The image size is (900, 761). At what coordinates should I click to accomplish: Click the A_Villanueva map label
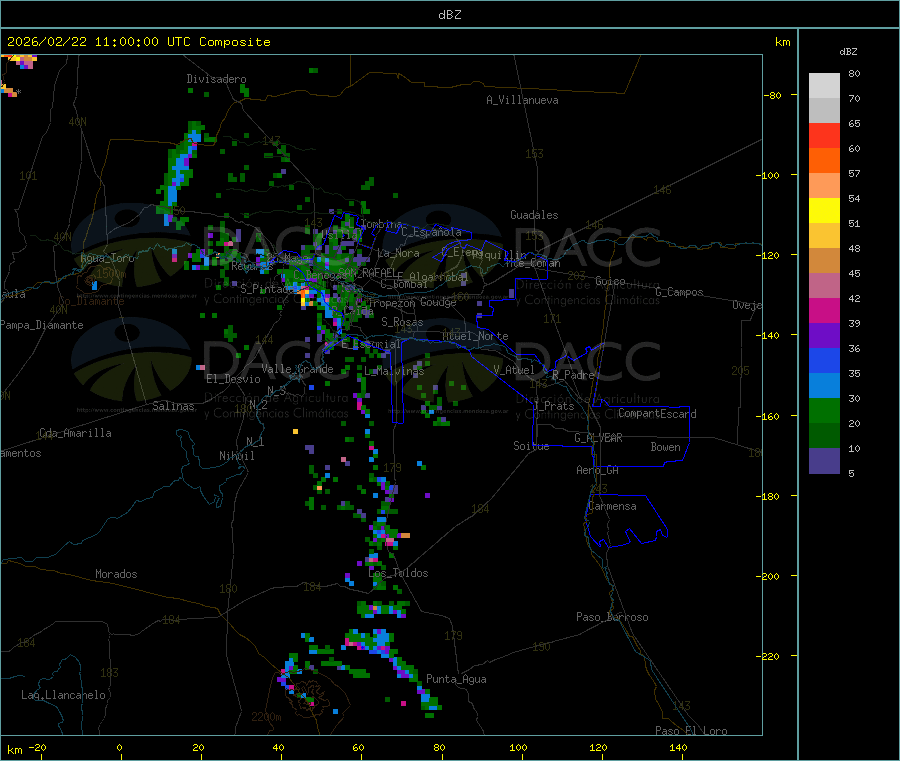click(x=522, y=100)
